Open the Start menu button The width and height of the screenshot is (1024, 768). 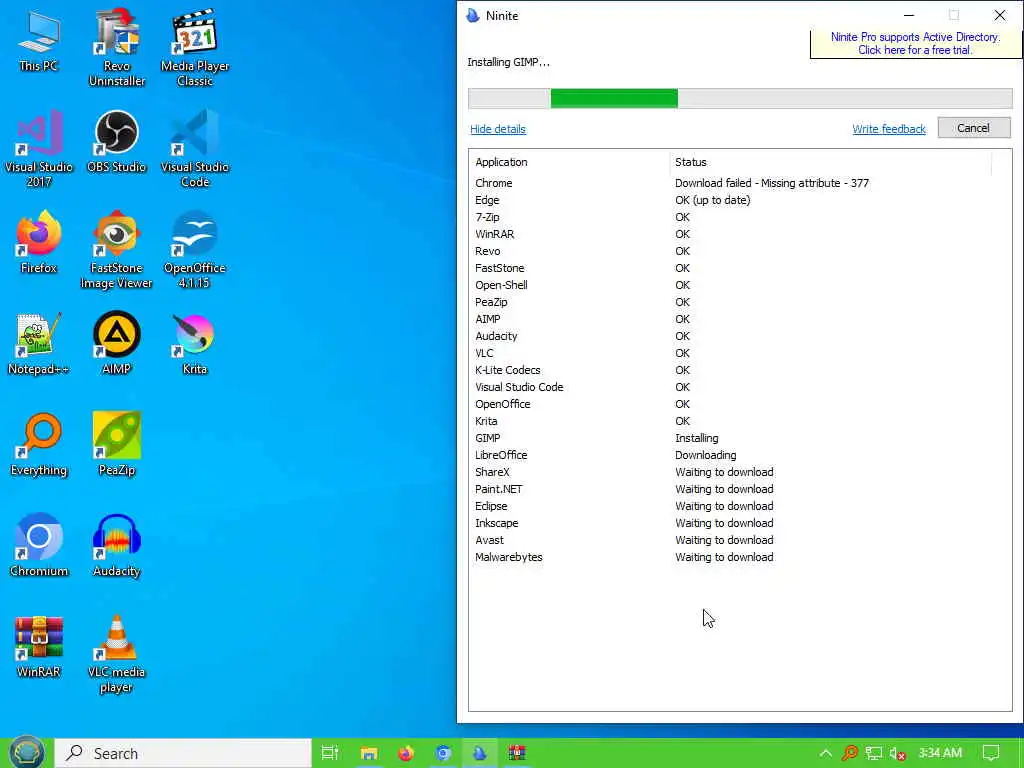[26, 753]
